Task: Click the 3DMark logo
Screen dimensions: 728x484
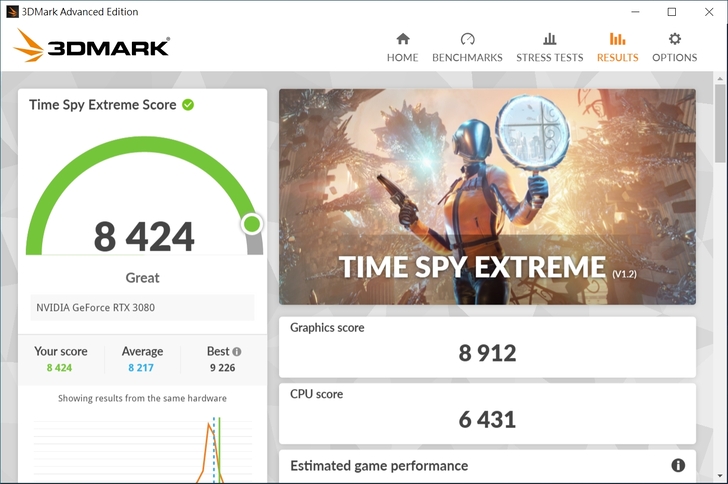Action: [x=91, y=46]
